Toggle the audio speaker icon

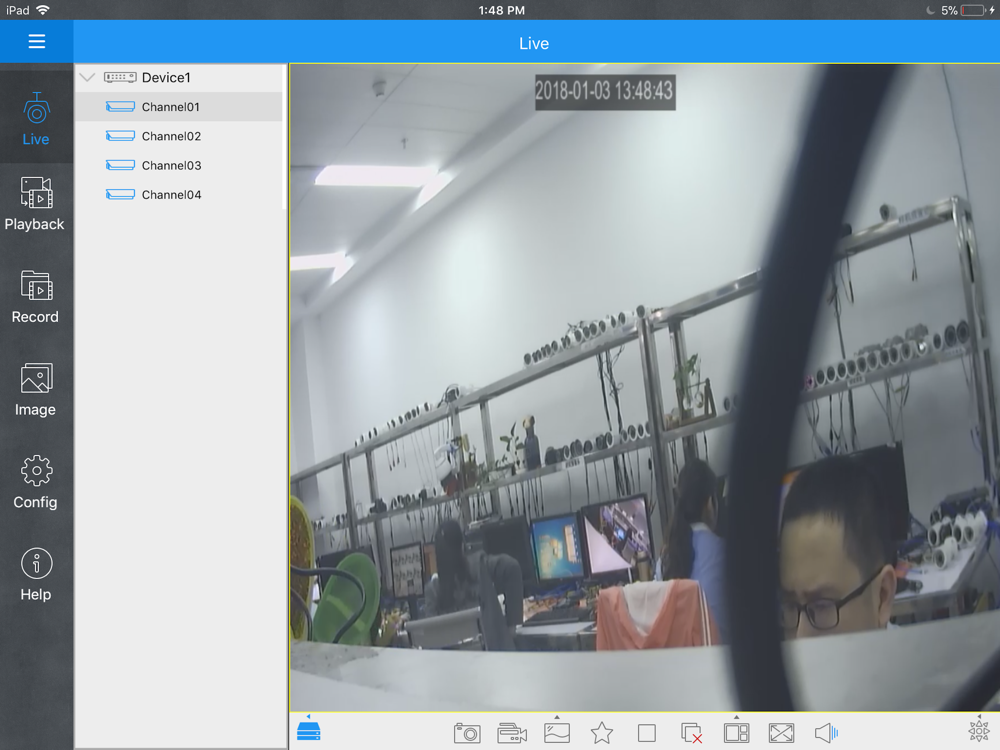pyautogui.click(x=826, y=733)
